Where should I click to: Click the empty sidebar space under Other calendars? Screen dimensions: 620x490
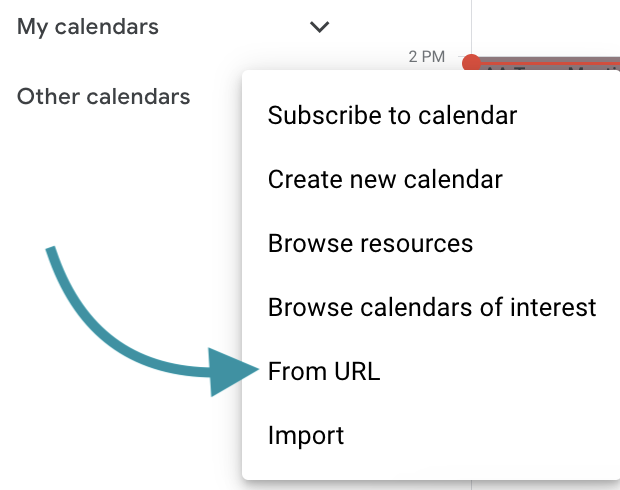(119, 178)
